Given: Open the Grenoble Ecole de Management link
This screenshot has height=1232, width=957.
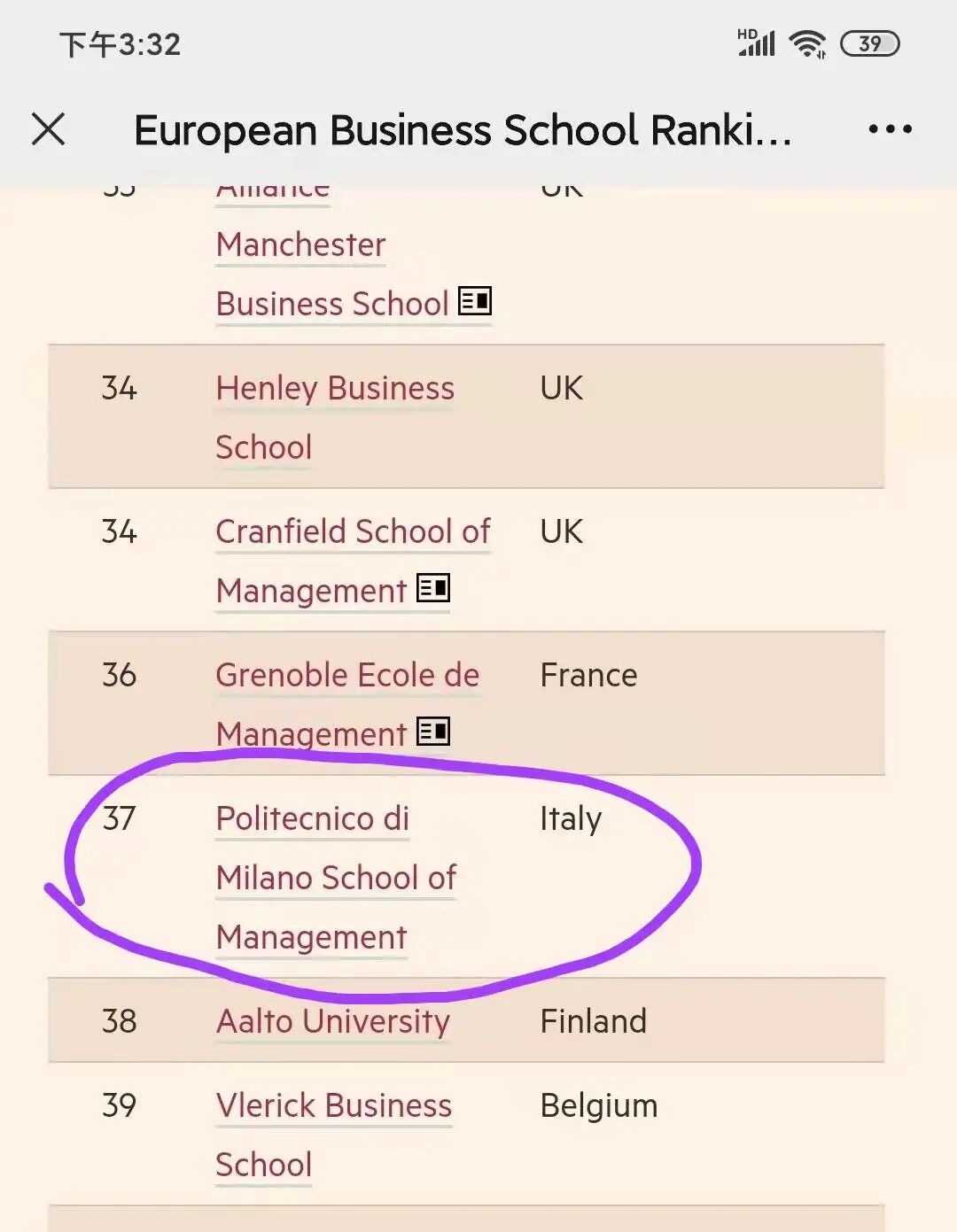Looking at the screenshot, I should coord(346,676).
